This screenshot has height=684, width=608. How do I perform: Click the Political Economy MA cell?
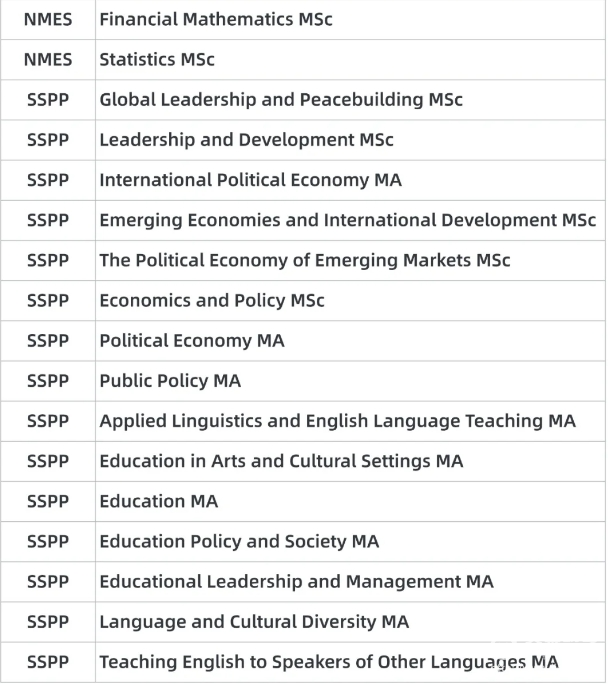[x=192, y=340]
